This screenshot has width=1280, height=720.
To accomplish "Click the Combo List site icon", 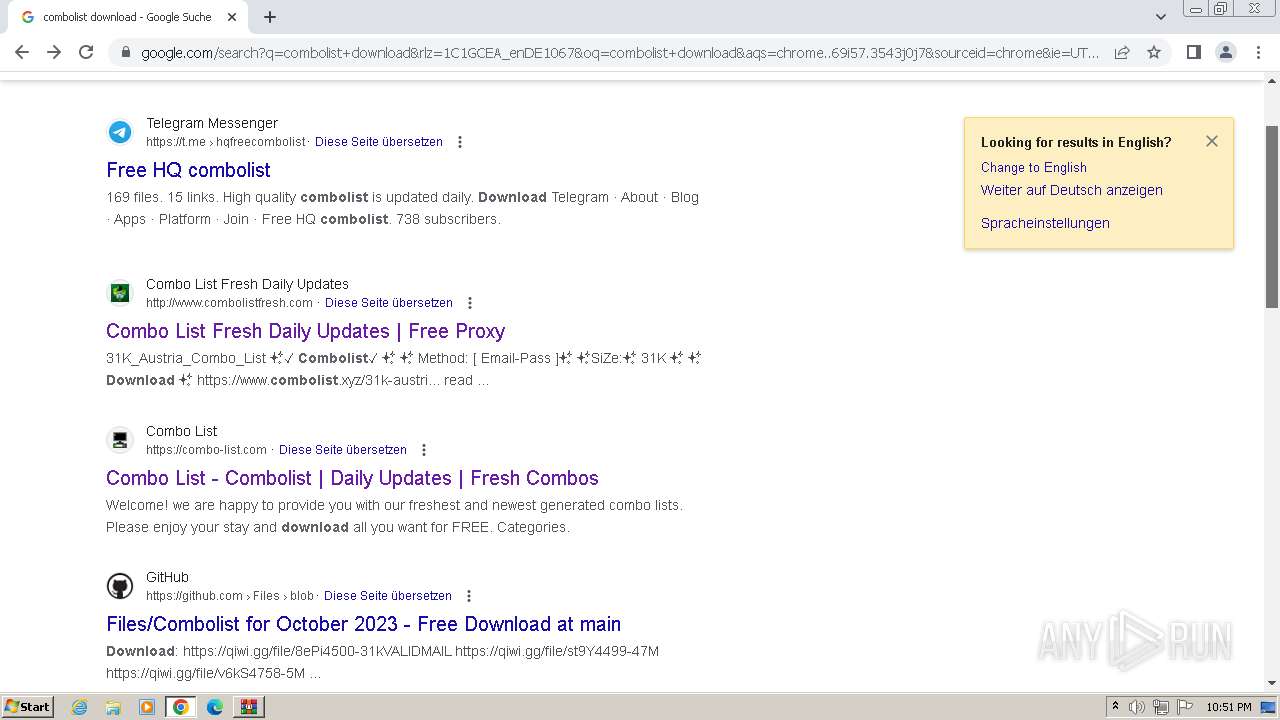I will (x=120, y=440).
